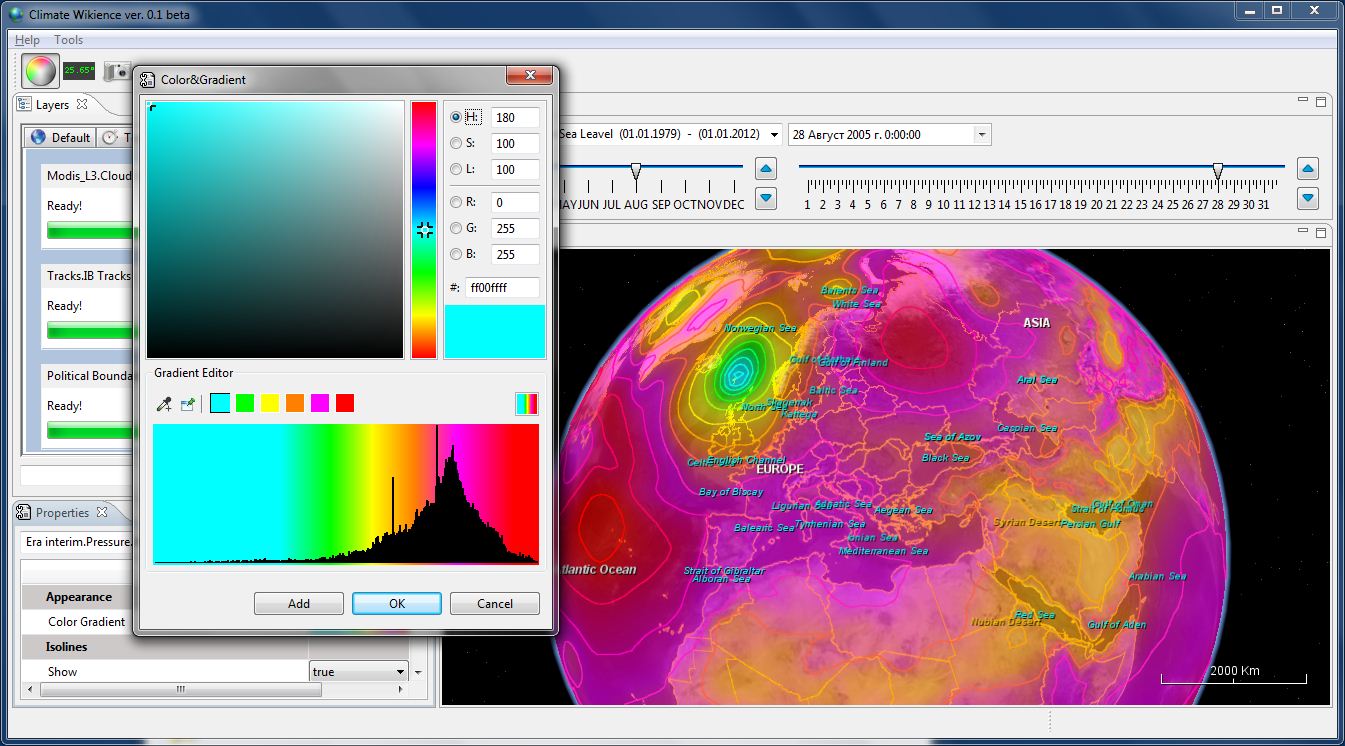The height and width of the screenshot is (746, 1345).
Task: Click the pin-to-window gradient icon
Action: (x=188, y=404)
